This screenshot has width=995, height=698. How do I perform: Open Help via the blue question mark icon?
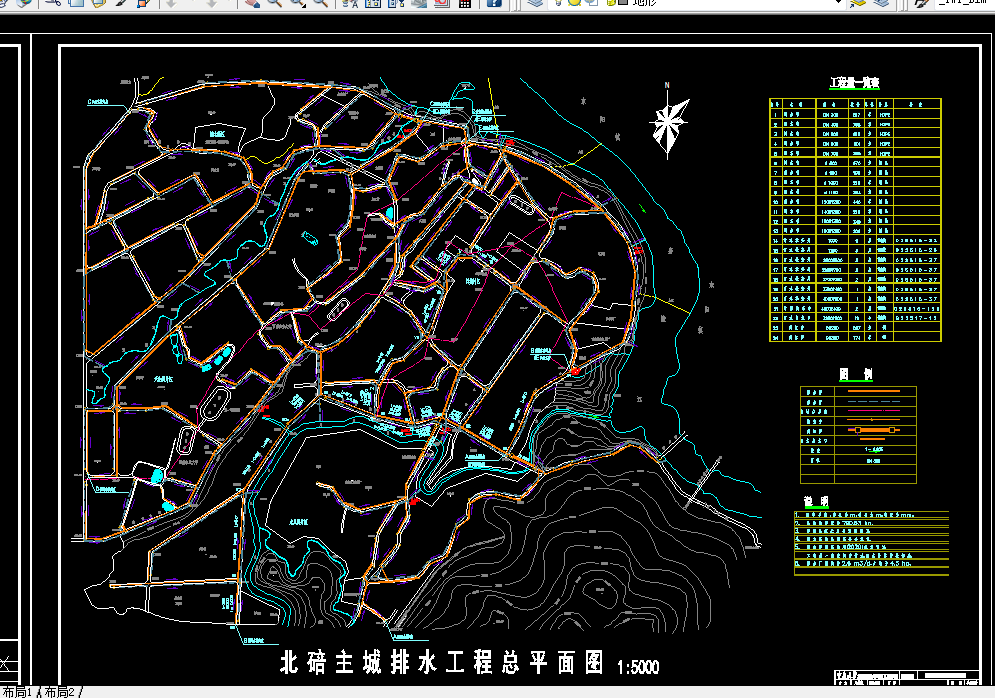(x=496, y=4)
